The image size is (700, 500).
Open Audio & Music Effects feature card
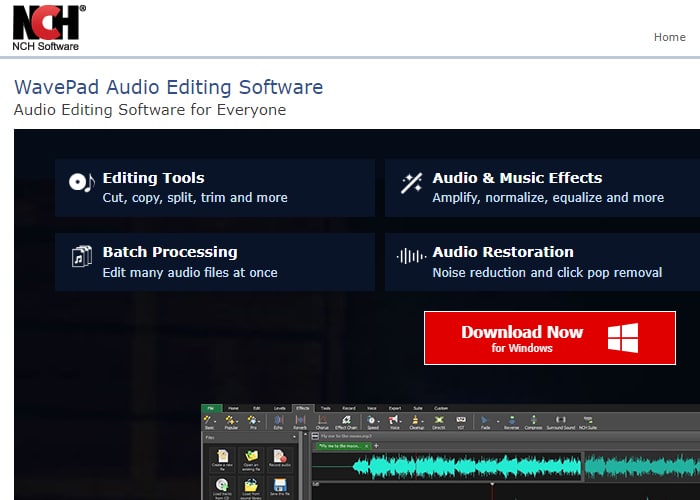[542, 188]
